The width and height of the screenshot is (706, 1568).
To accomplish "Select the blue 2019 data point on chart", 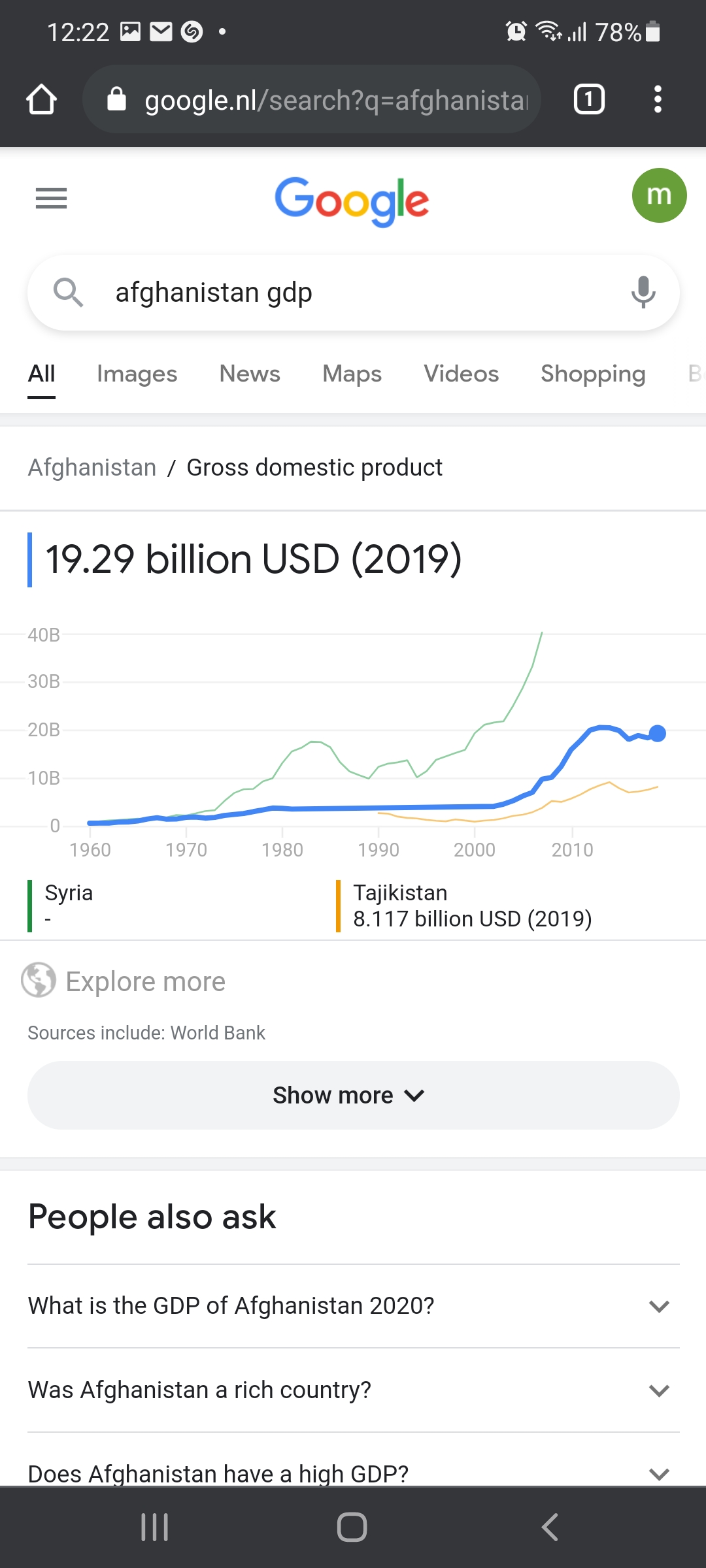I will (x=658, y=734).
